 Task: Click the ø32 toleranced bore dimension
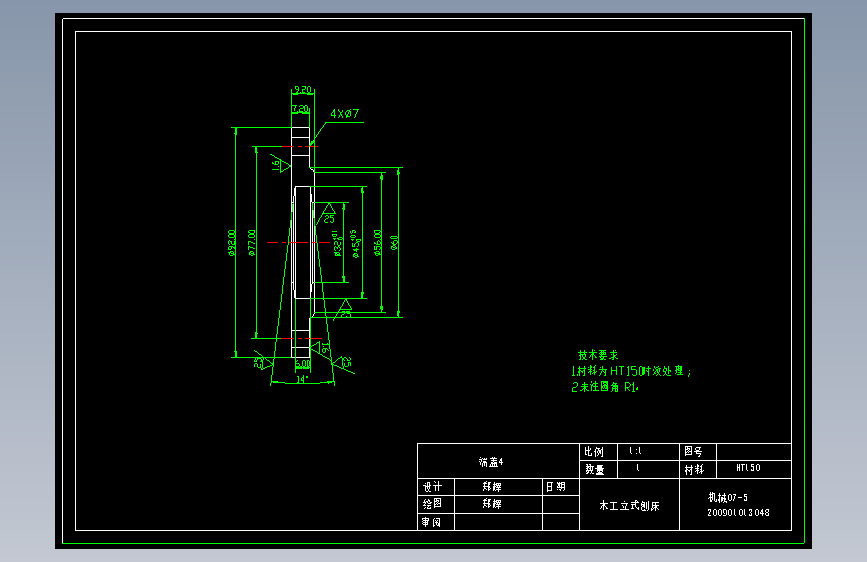click(x=337, y=244)
